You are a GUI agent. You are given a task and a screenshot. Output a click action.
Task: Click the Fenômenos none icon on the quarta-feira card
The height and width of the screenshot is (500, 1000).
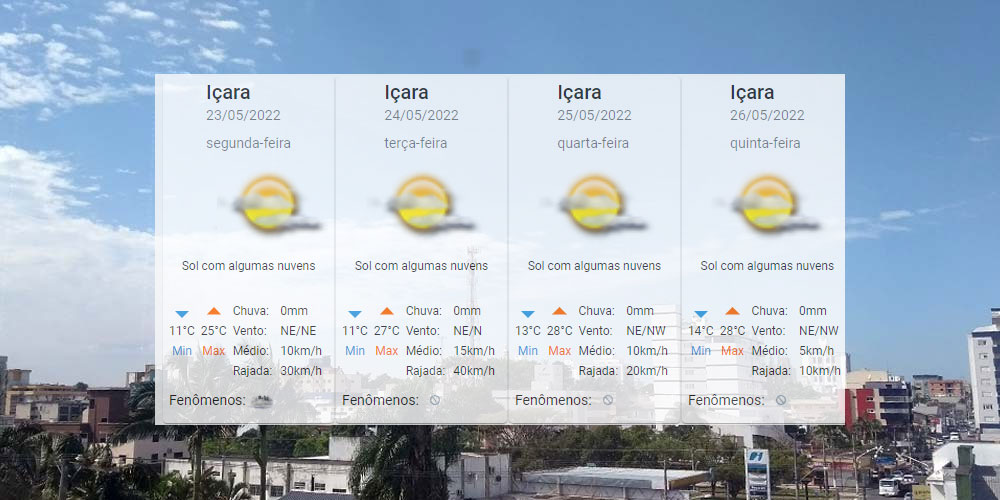click(x=608, y=401)
